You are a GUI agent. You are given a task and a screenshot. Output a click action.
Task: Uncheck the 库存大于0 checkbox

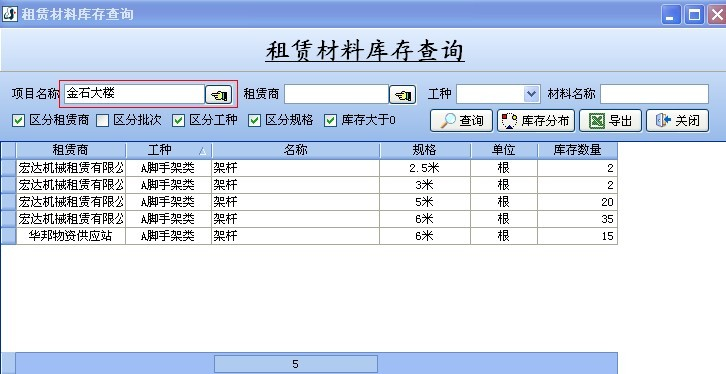pyautogui.click(x=330, y=121)
